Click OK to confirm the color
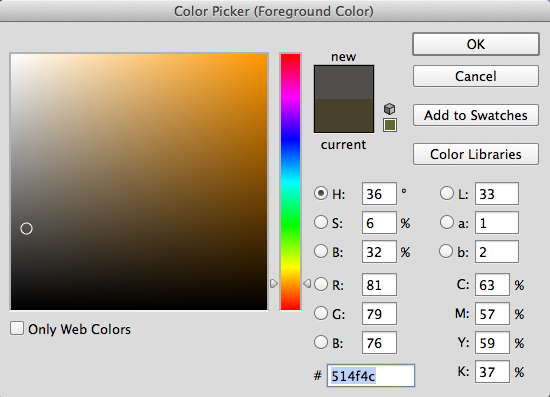 (476, 44)
